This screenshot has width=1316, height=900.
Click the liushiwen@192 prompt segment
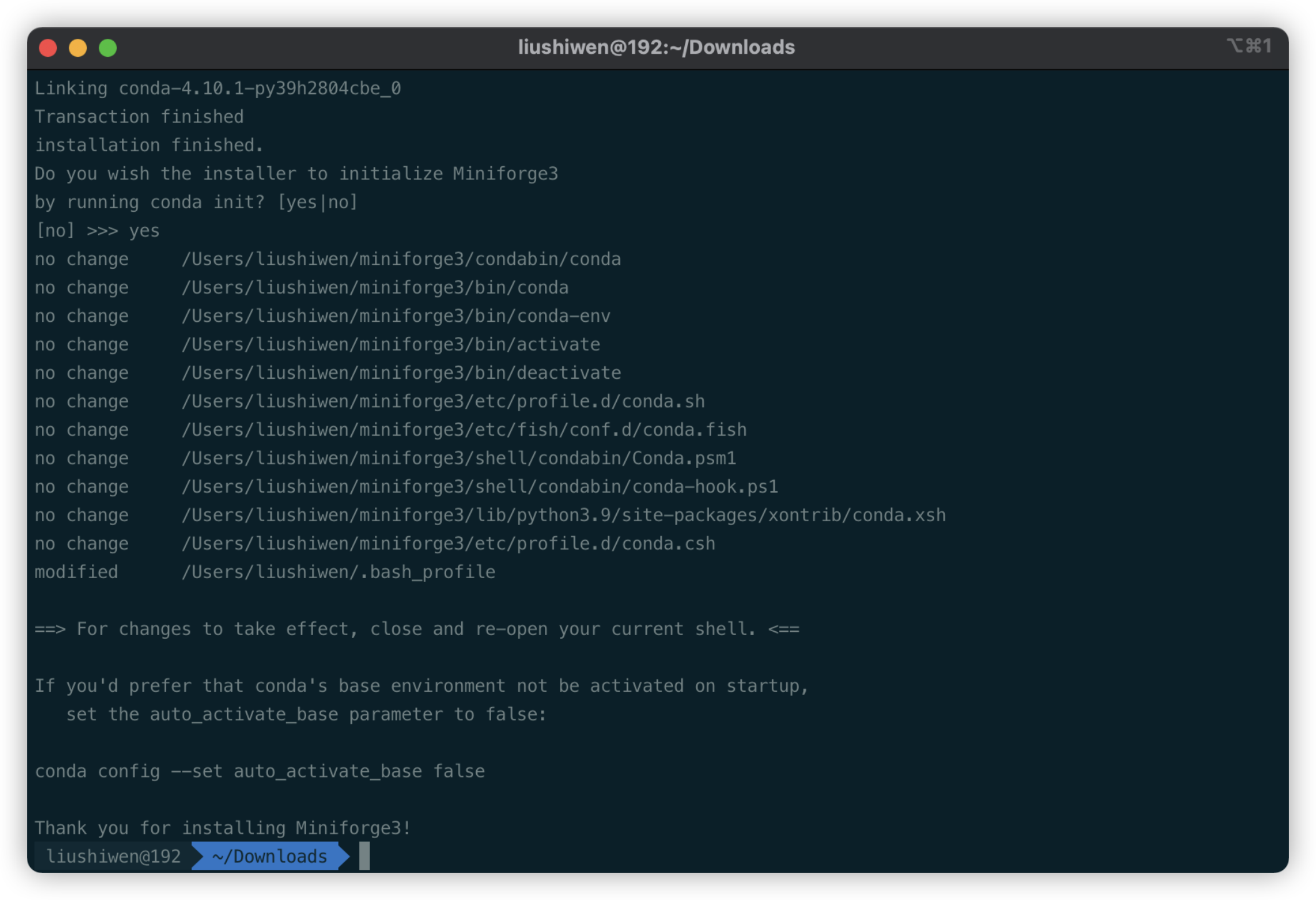click(x=113, y=856)
